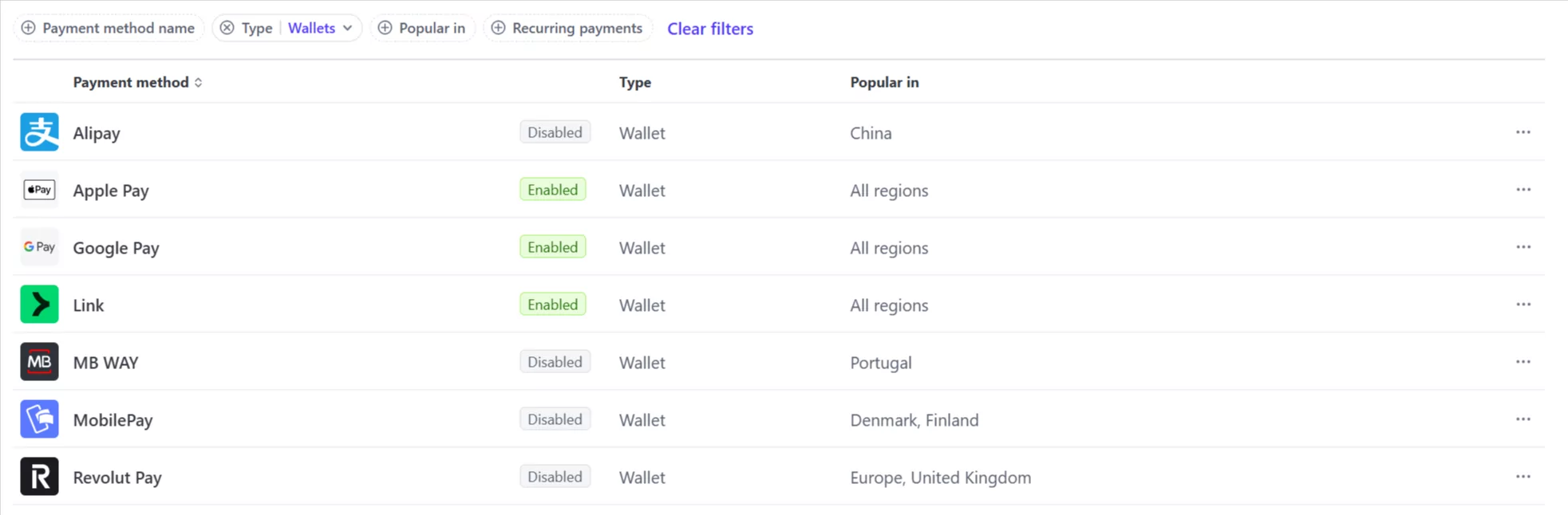
Task: Add the Payment method name filter
Action: pyautogui.click(x=109, y=28)
